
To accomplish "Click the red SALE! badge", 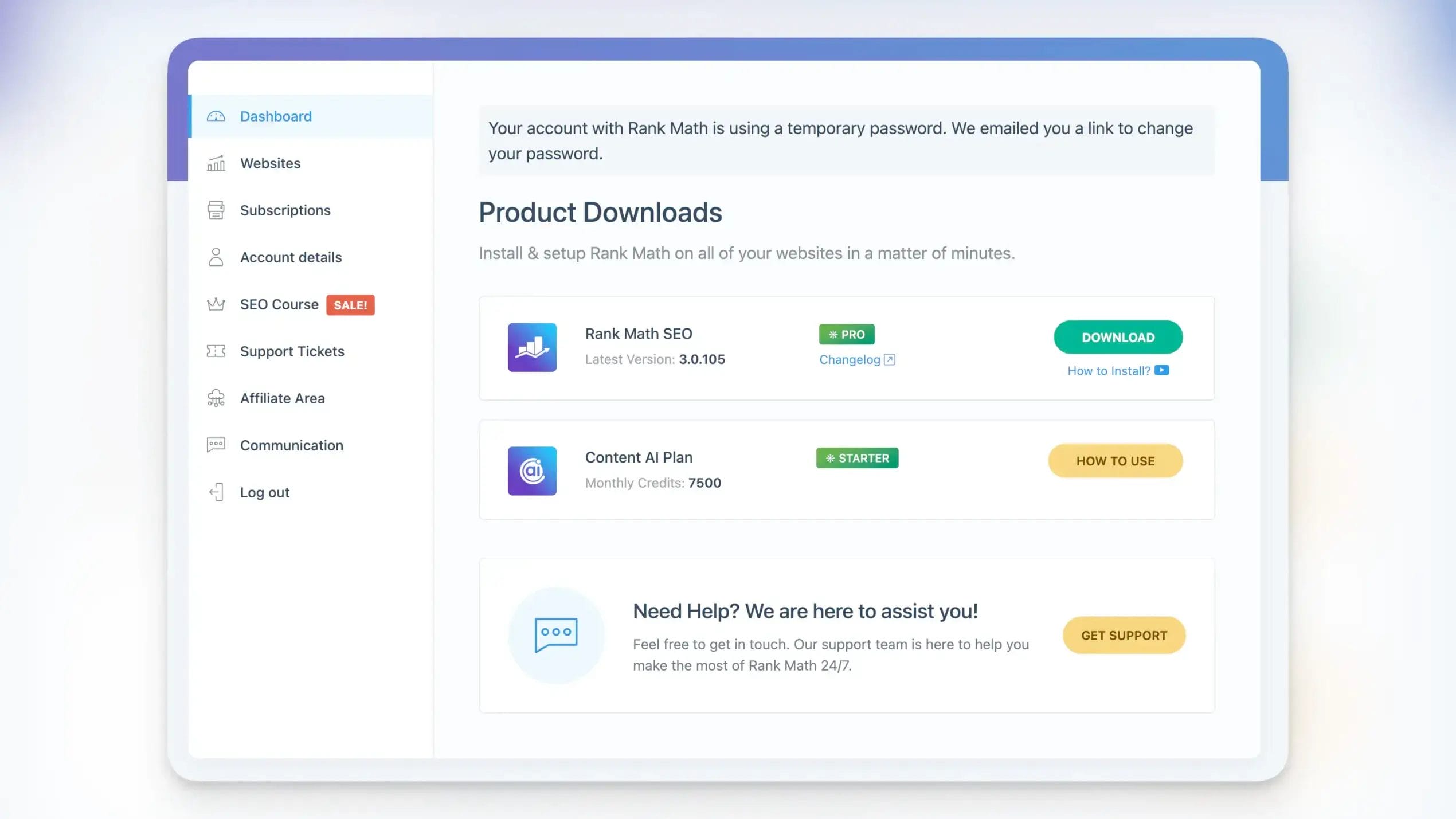I will 350,305.
